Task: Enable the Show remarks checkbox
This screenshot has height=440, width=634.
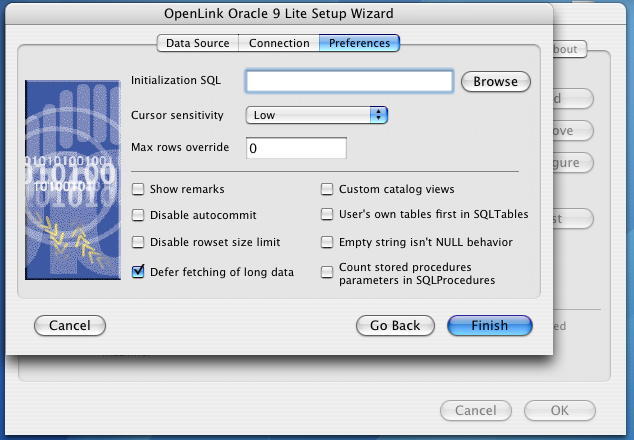Action: click(138, 189)
